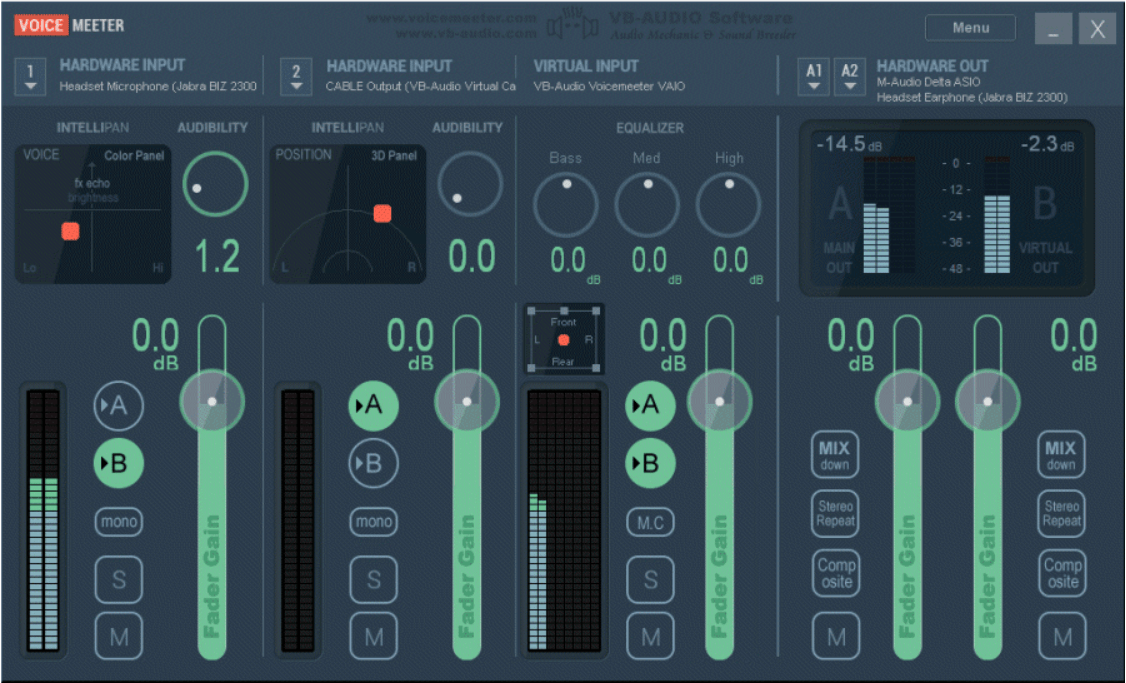Click Stereo Repeat on bus A

tap(835, 514)
